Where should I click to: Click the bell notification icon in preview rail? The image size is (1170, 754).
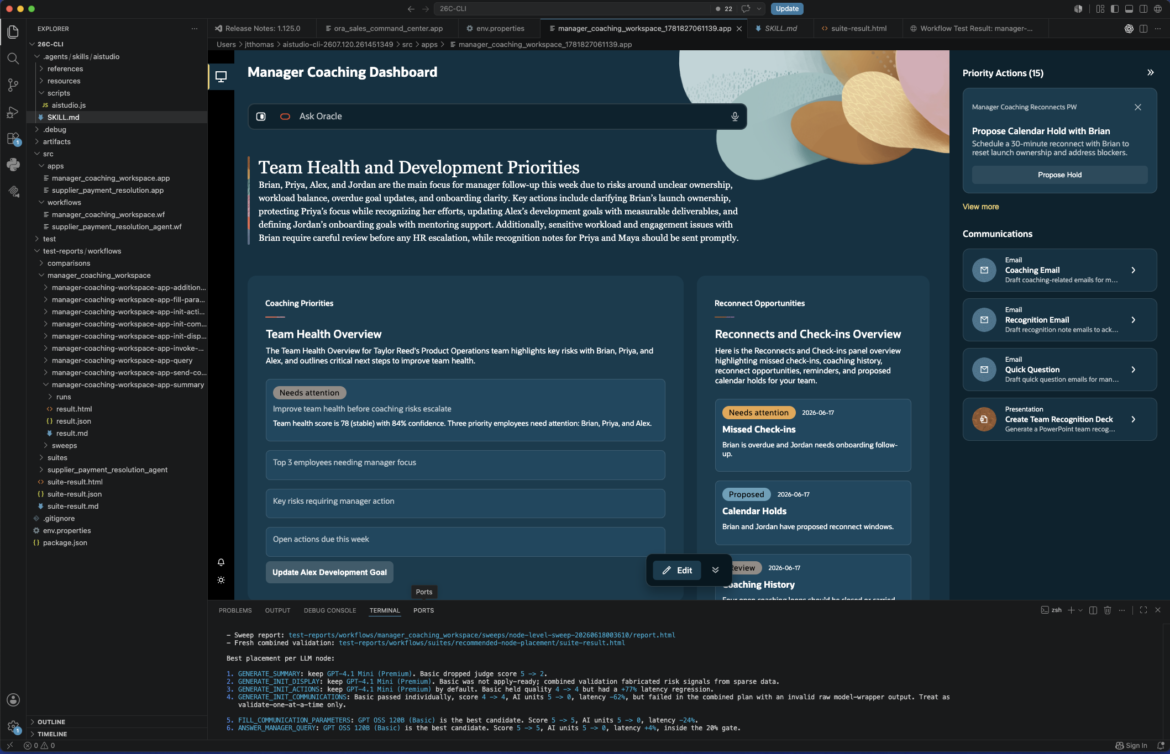[221, 562]
